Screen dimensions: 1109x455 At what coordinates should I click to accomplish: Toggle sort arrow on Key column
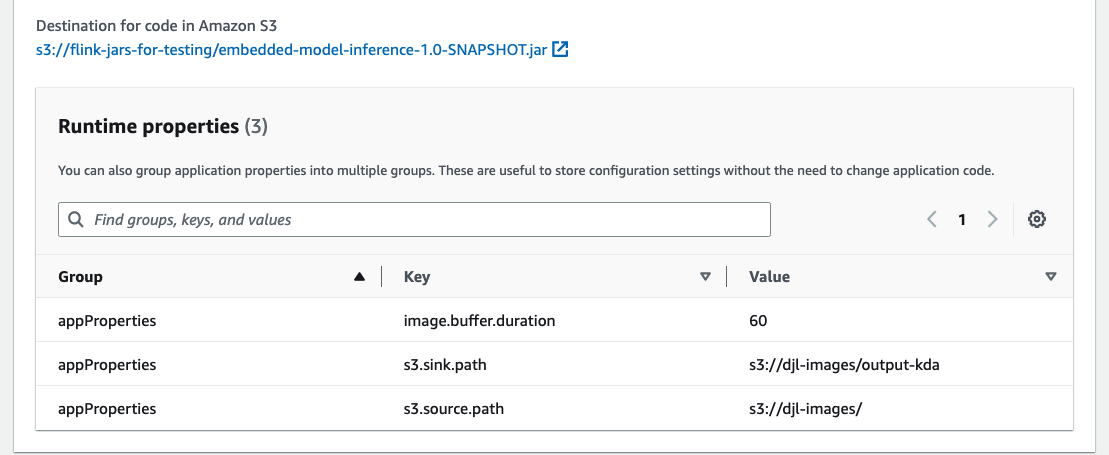point(704,277)
